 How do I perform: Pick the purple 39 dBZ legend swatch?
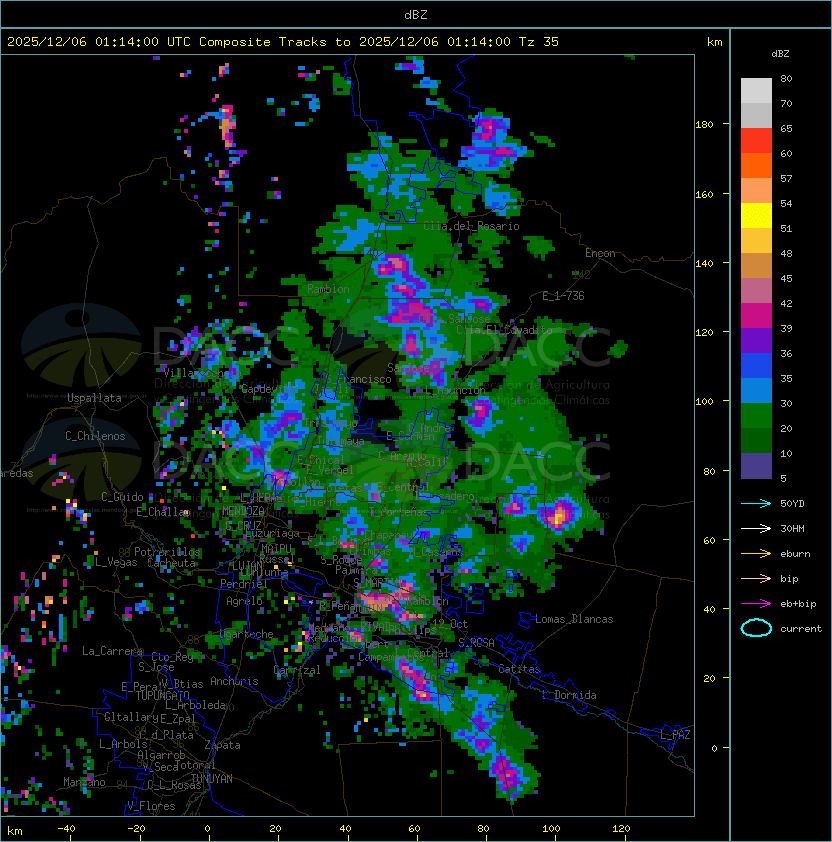[756, 341]
